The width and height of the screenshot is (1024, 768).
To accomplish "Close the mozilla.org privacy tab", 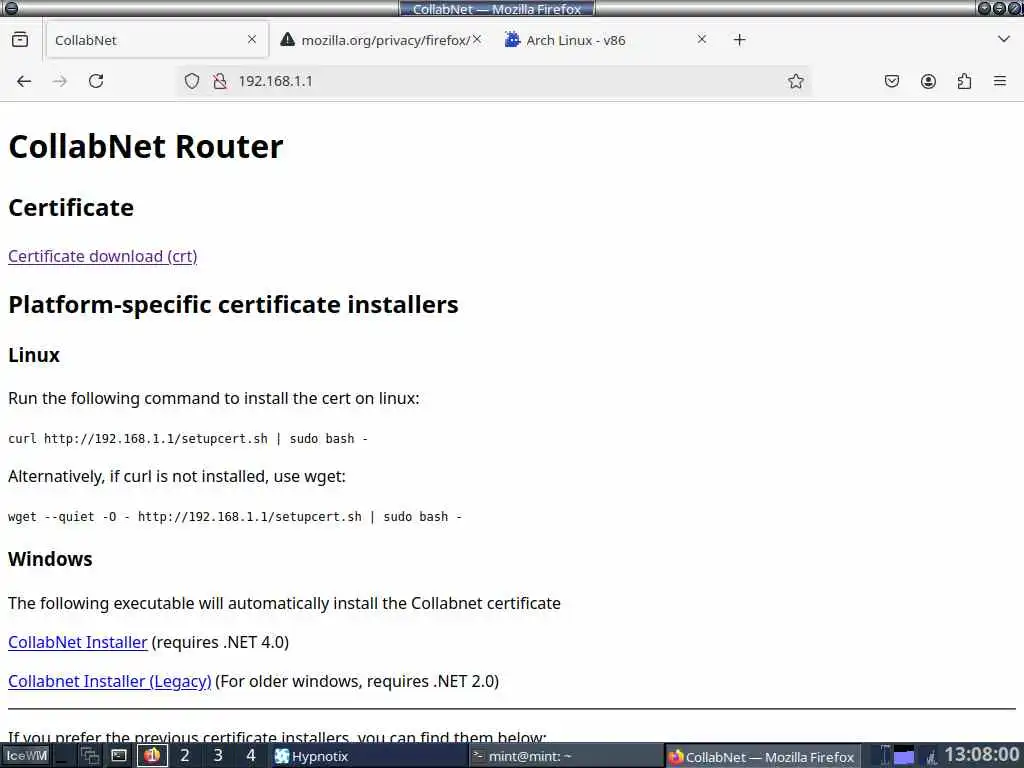I will pos(477,40).
